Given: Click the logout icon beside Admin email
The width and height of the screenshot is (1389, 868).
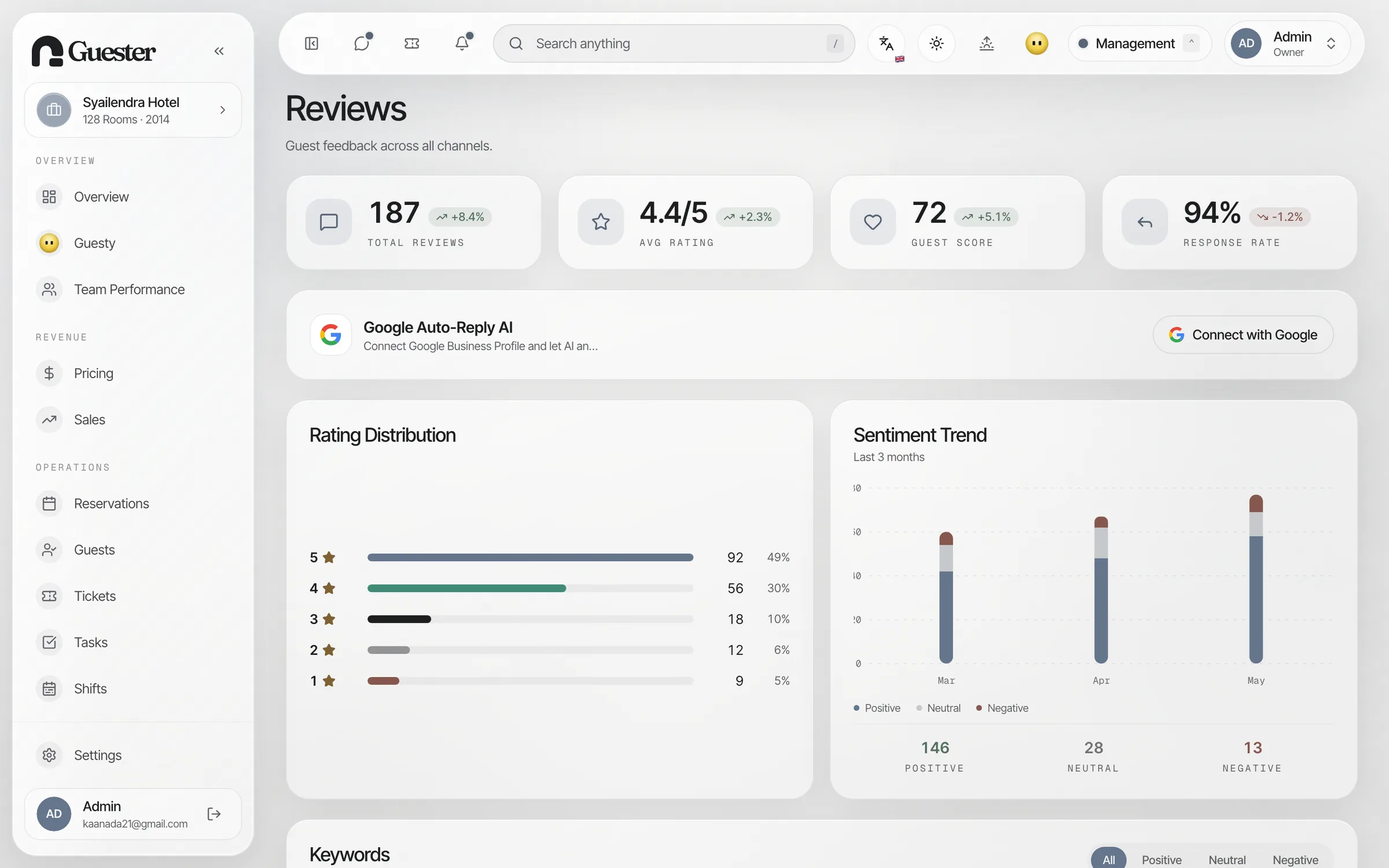Looking at the screenshot, I should 214,814.
